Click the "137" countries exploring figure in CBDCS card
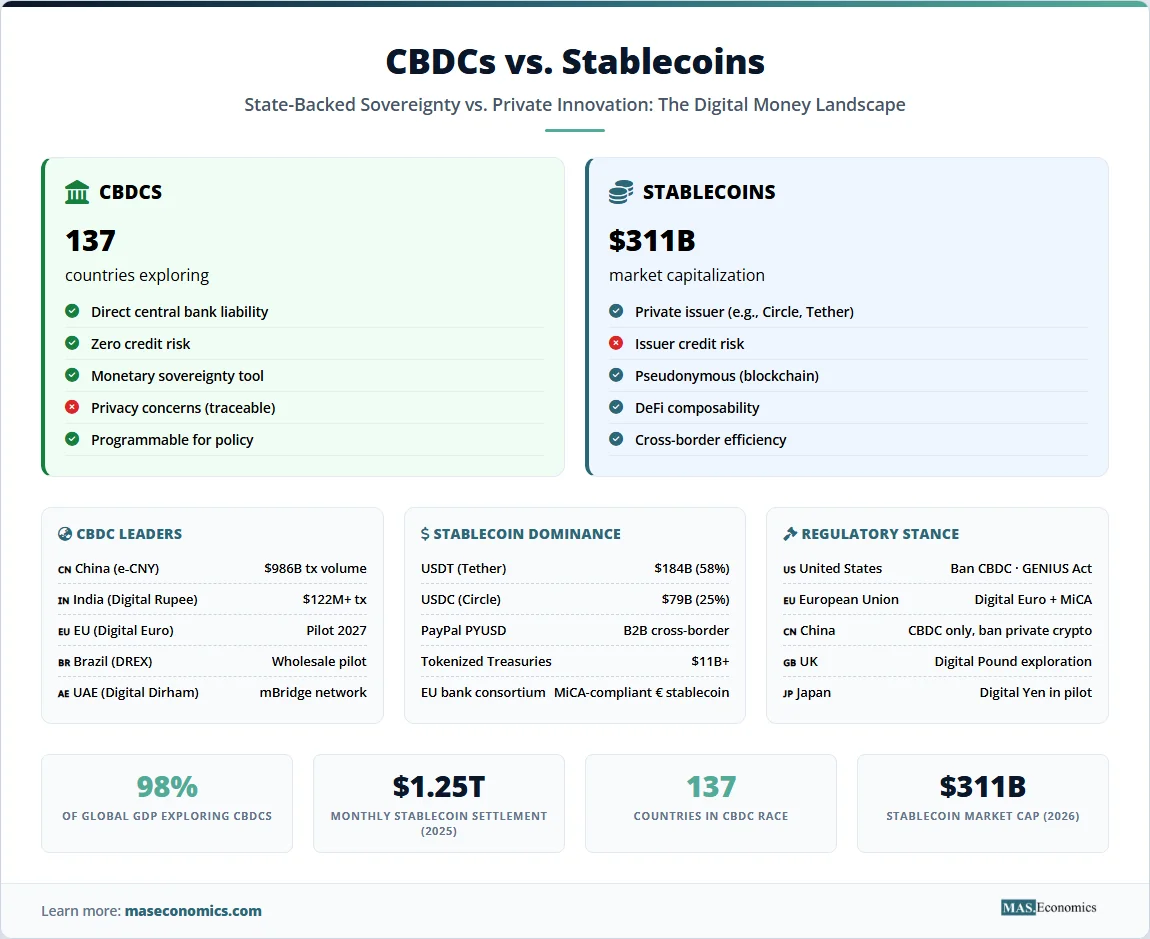1150x939 pixels. [x=90, y=241]
